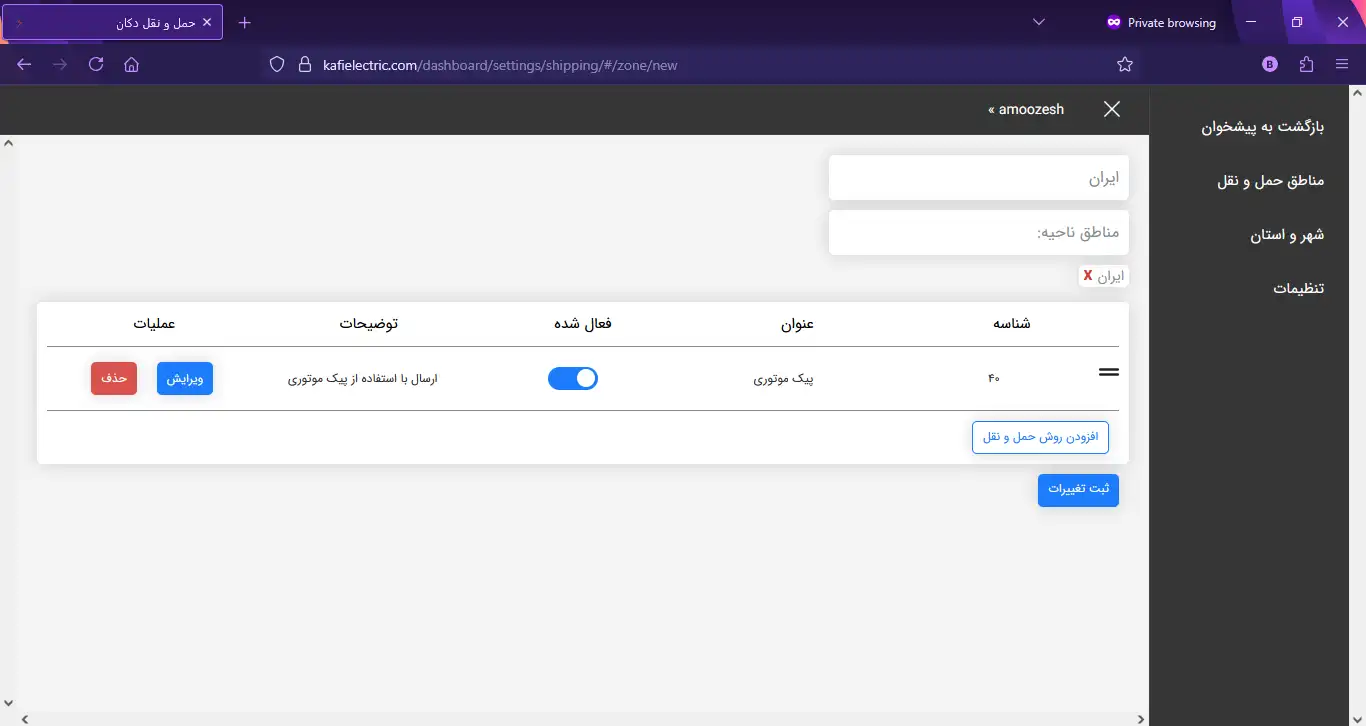Bookmark the page via the star icon
1366x726 pixels.
(x=1125, y=64)
